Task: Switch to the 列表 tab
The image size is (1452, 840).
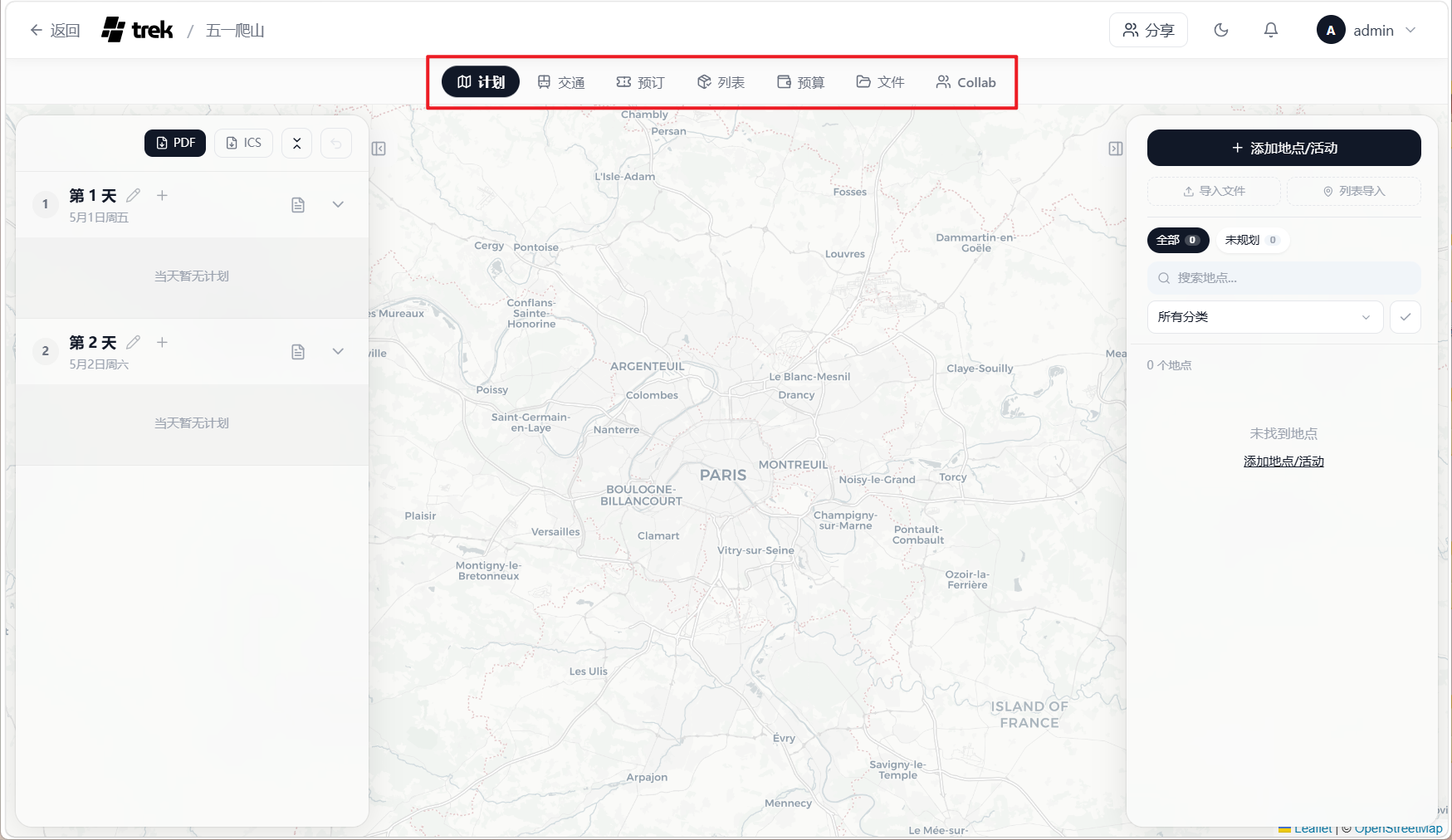Action: [721, 82]
